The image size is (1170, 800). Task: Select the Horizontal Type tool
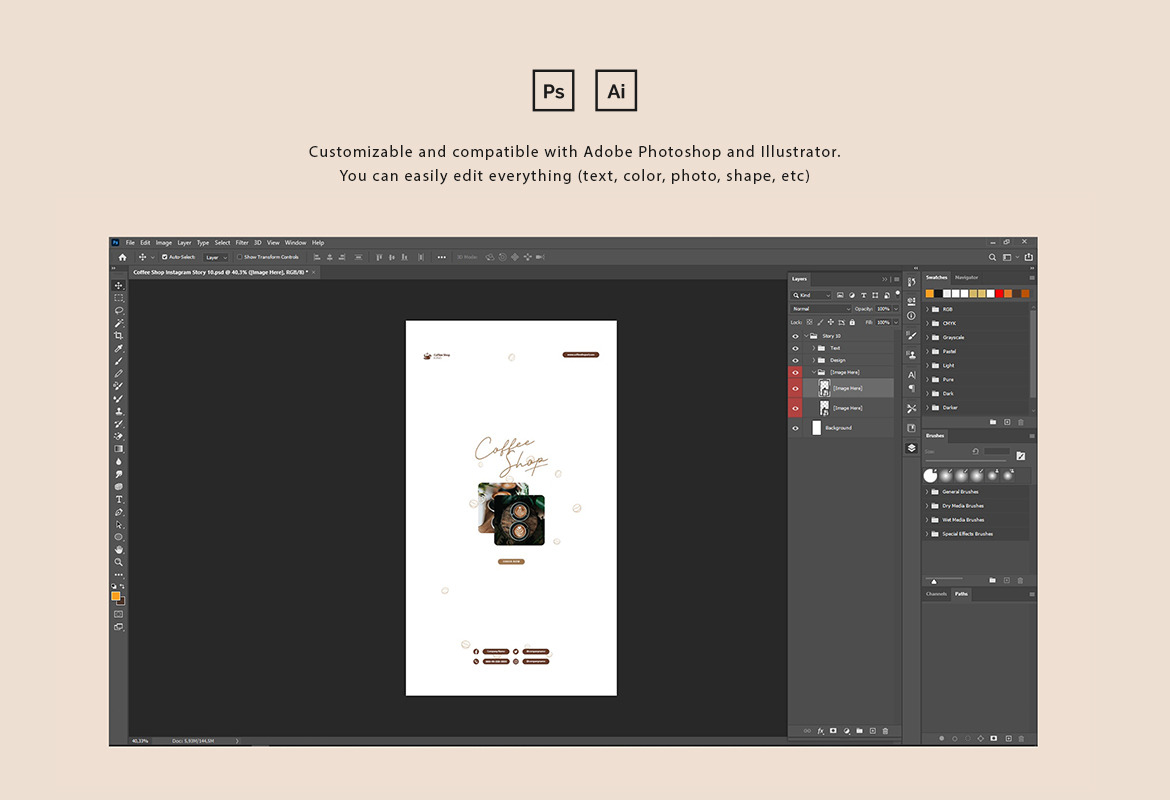[x=119, y=499]
